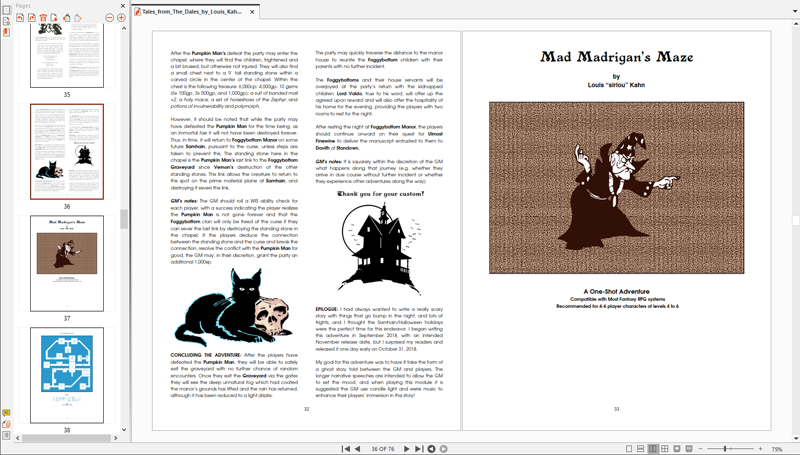Jump to the last page
Image resolution: width=800 pixels, height=455 pixels.
click(x=419, y=449)
